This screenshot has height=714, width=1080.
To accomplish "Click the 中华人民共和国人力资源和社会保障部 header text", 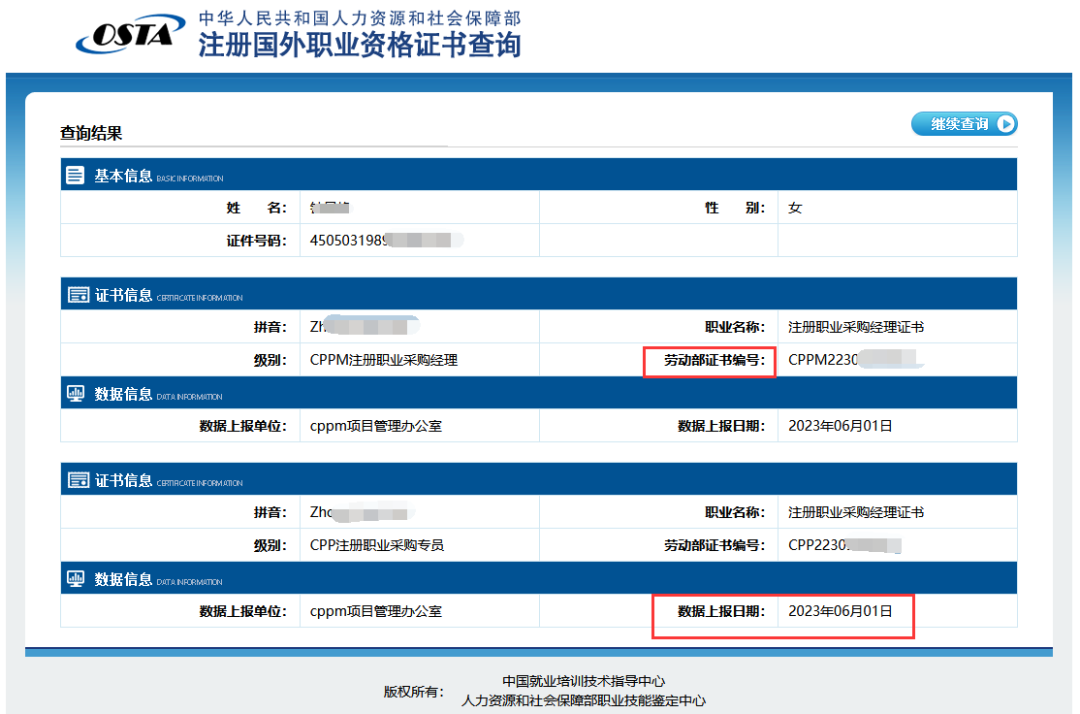I will (360, 18).
